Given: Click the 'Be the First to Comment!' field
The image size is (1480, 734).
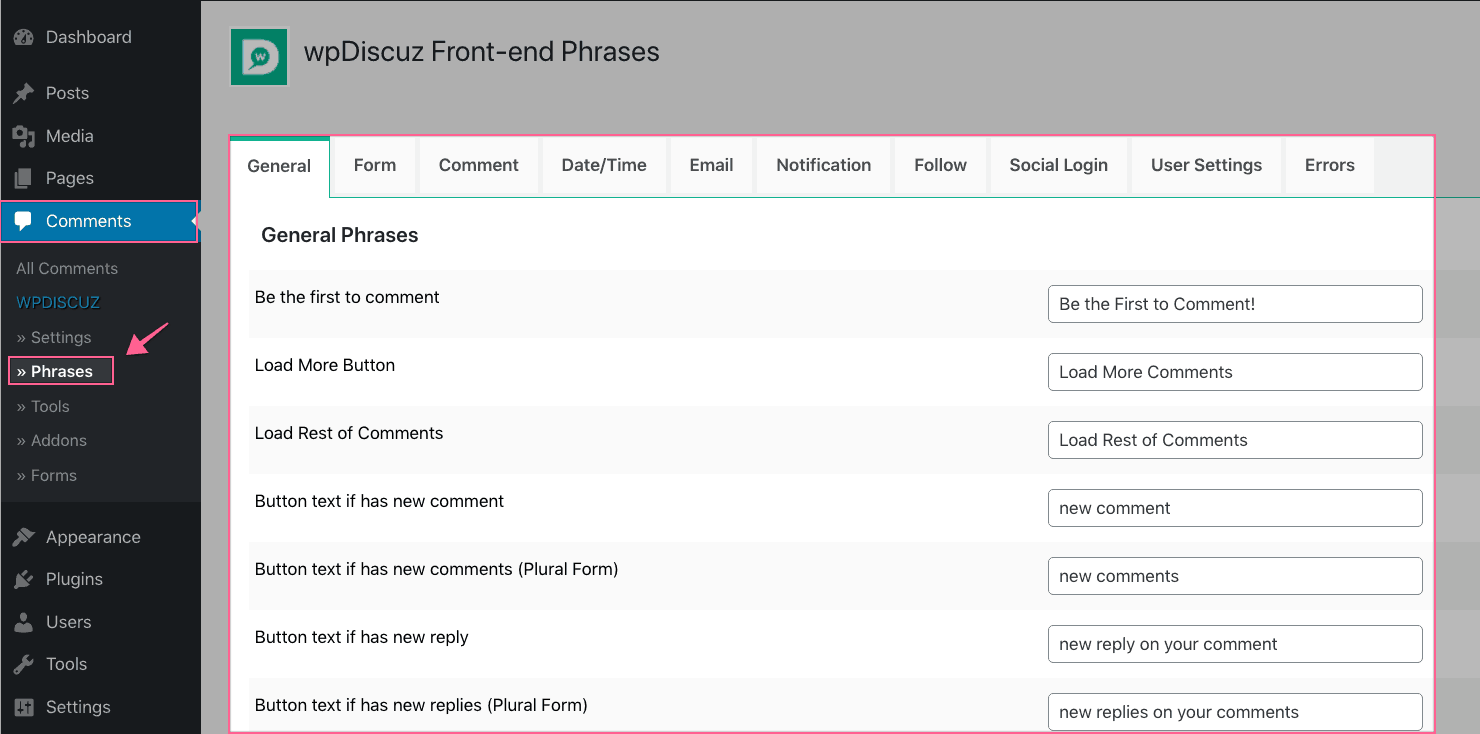Looking at the screenshot, I should pyautogui.click(x=1235, y=304).
